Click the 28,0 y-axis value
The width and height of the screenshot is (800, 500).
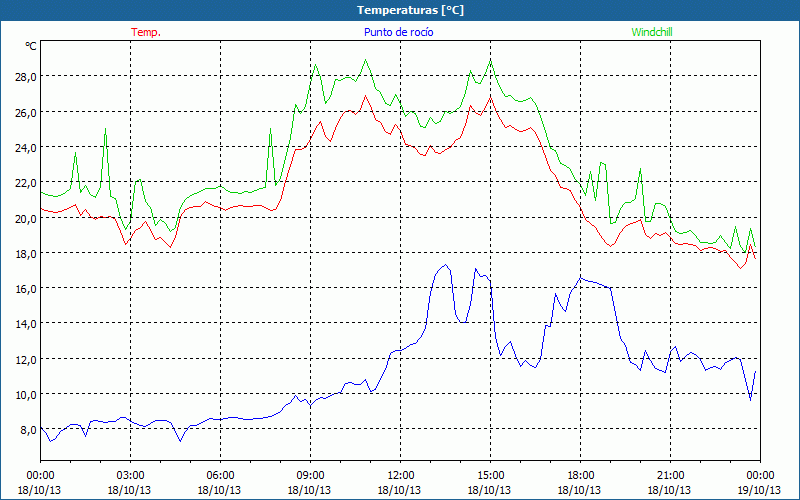tap(25, 77)
